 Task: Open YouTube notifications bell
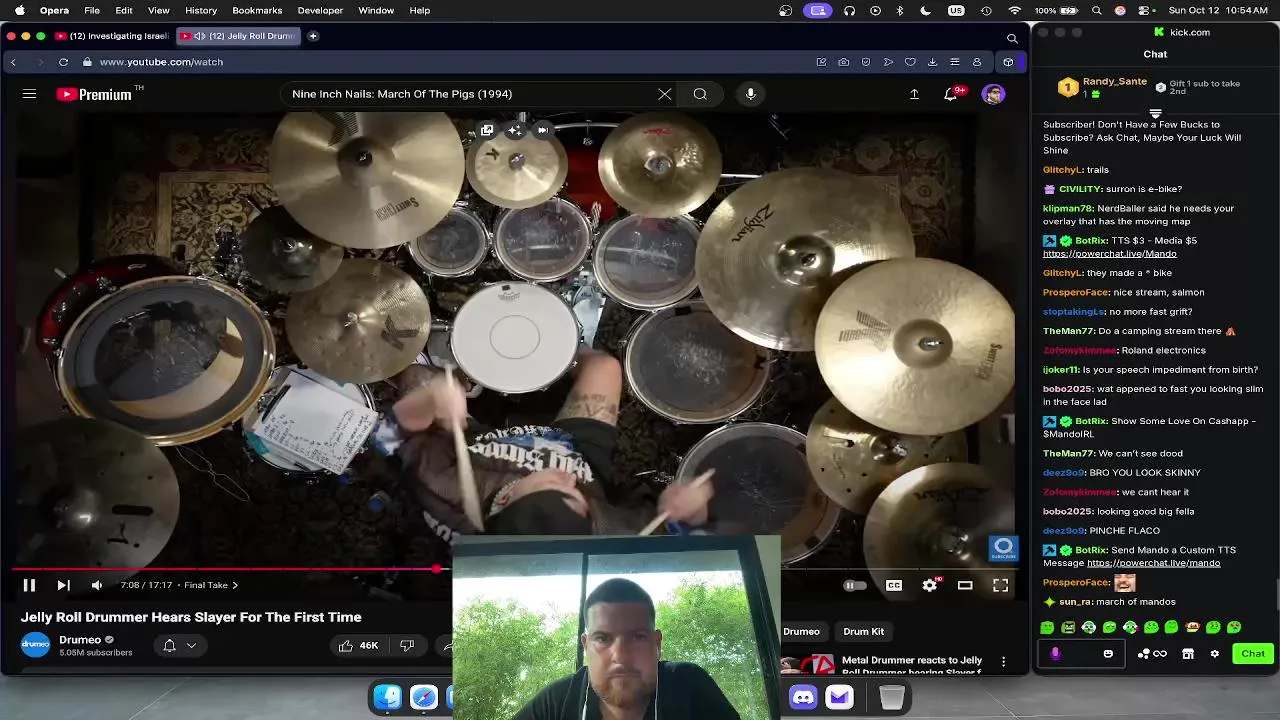(x=951, y=94)
